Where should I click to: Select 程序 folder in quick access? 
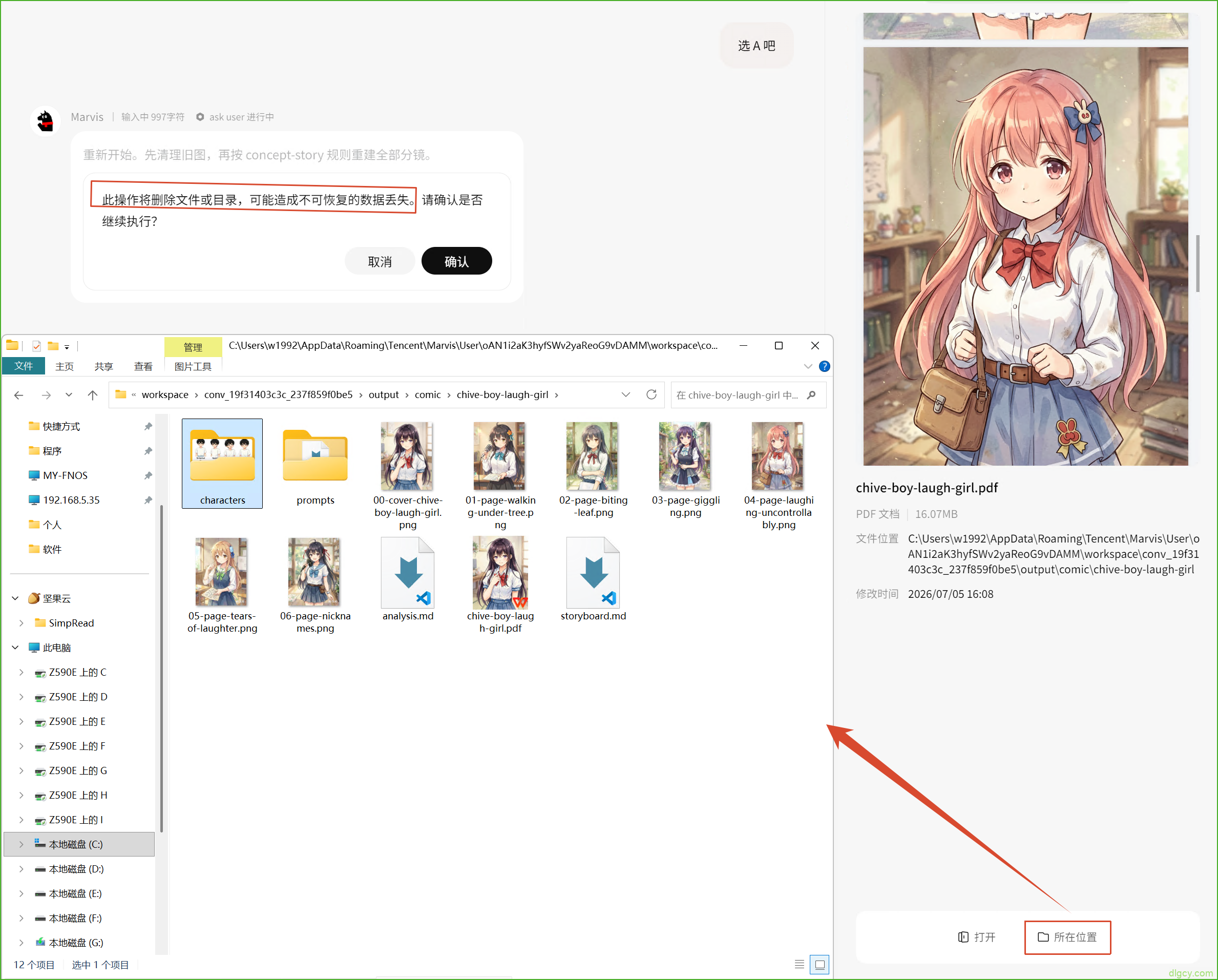coord(52,451)
